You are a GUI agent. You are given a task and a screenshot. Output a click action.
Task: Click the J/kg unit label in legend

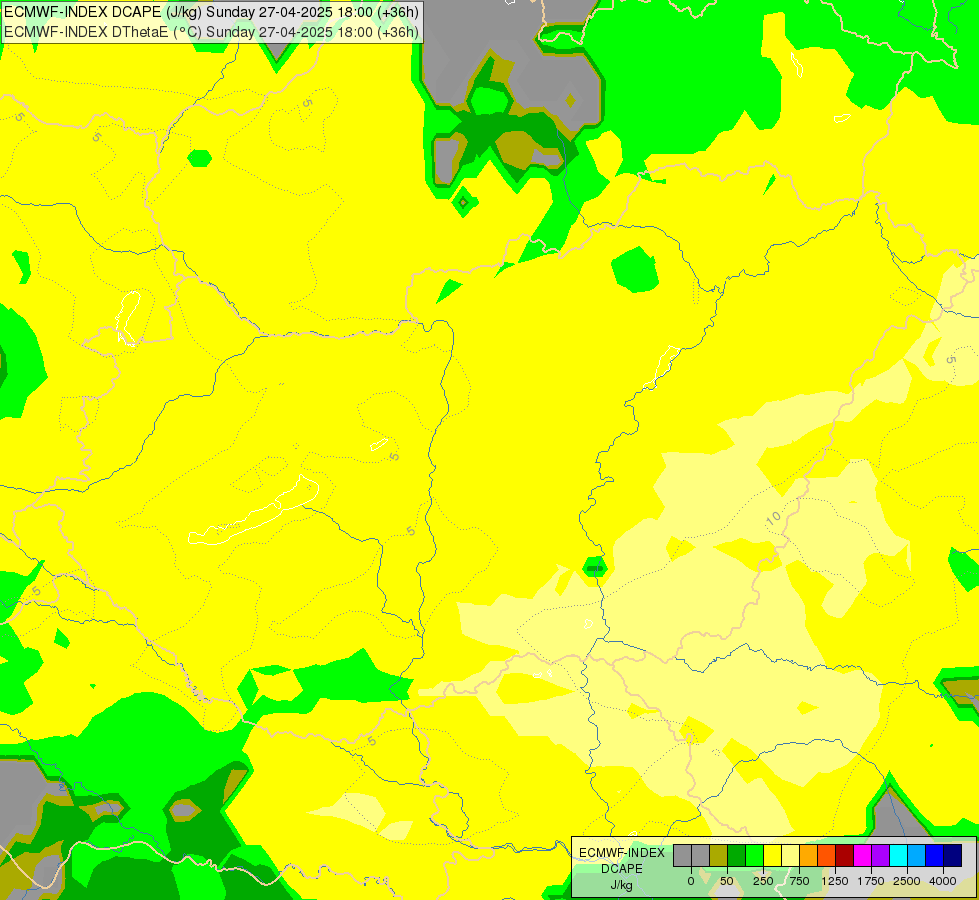pyautogui.click(x=622, y=885)
